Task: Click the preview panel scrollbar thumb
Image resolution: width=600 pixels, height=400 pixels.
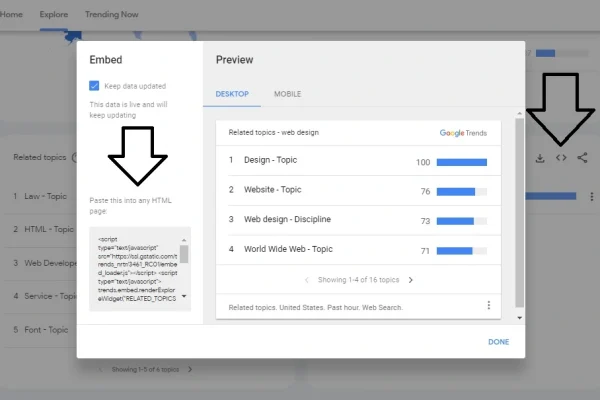Action: tap(519, 212)
